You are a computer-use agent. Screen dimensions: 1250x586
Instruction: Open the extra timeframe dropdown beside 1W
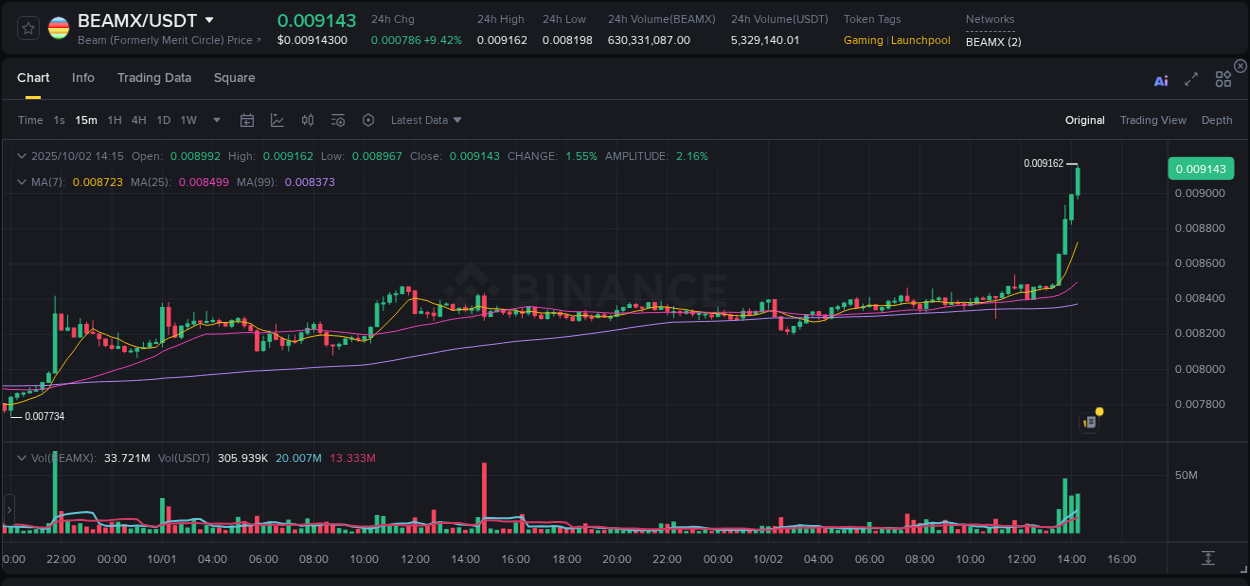[214, 119]
